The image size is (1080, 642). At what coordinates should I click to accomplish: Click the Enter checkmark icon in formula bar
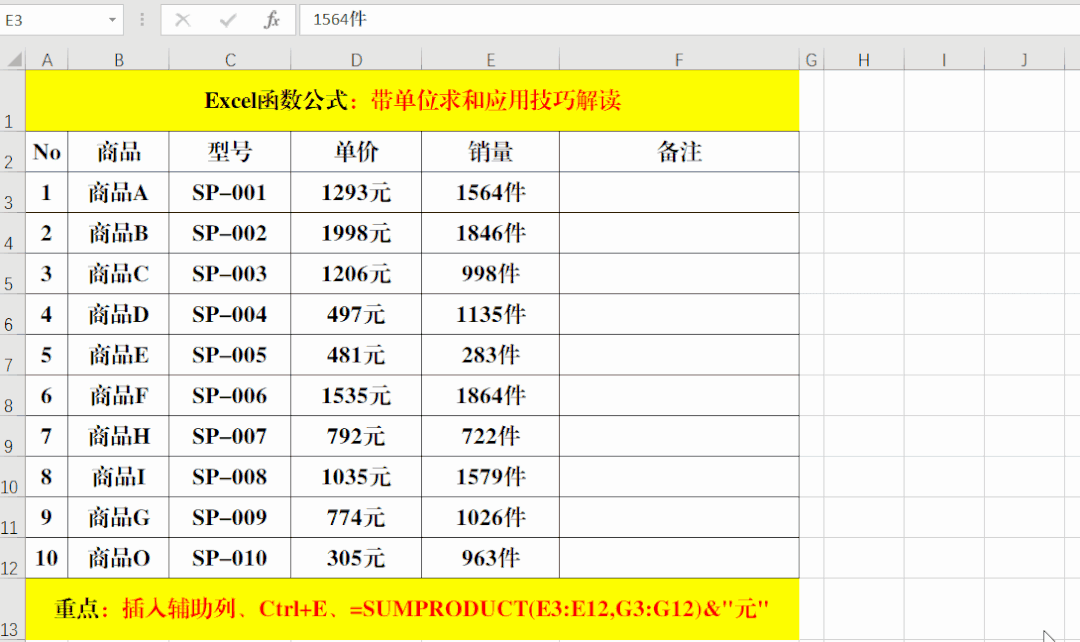coord(228,20)
